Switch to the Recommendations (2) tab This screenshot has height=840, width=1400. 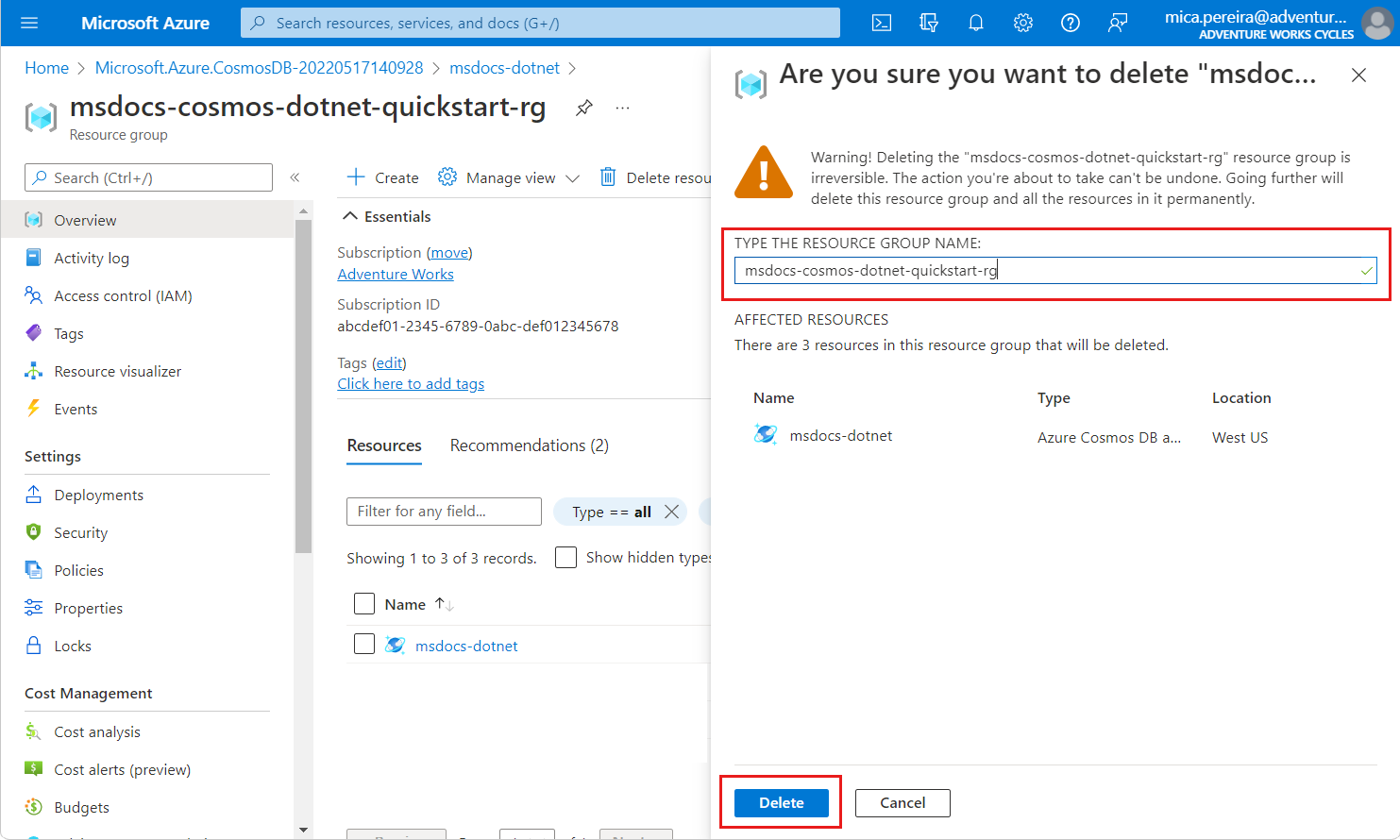[x=529, y=445]
